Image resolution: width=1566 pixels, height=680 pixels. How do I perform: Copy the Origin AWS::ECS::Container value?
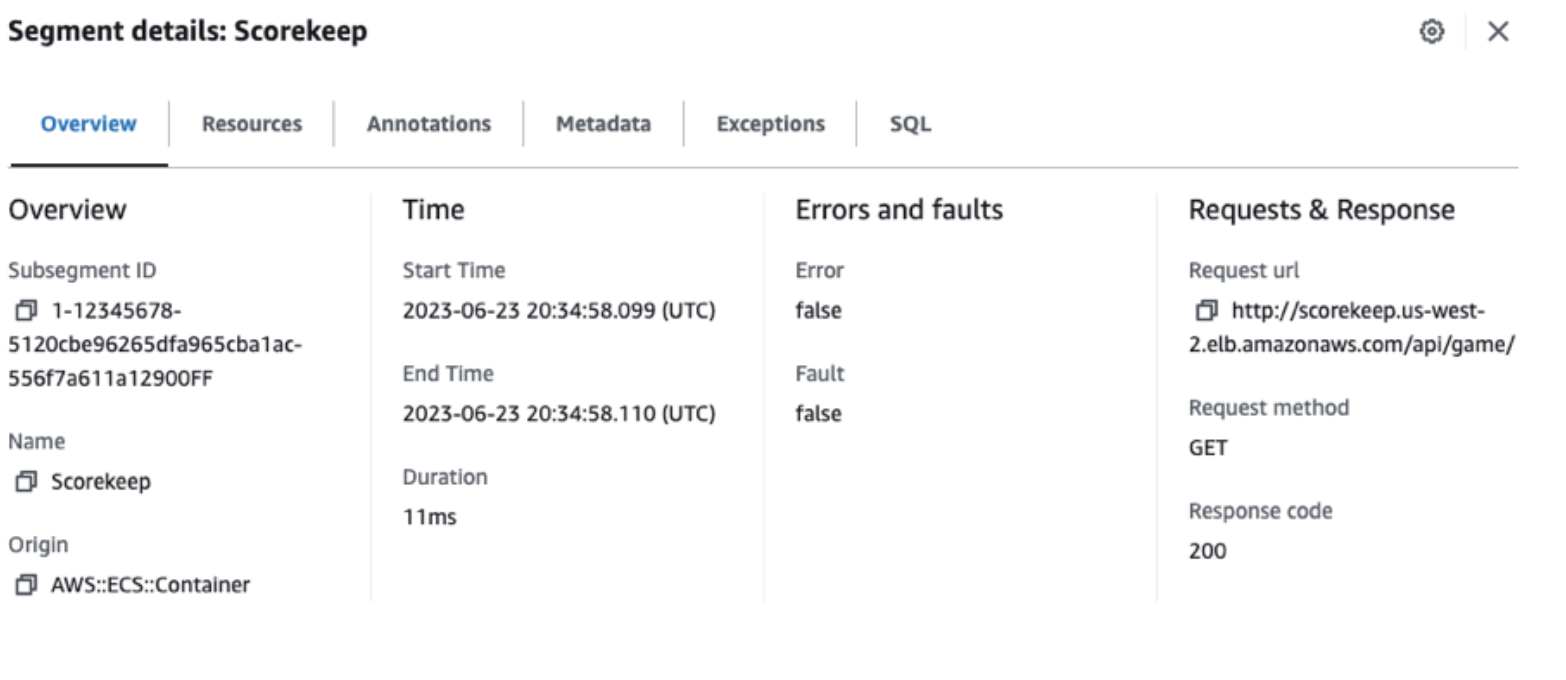tap(25, 585)
